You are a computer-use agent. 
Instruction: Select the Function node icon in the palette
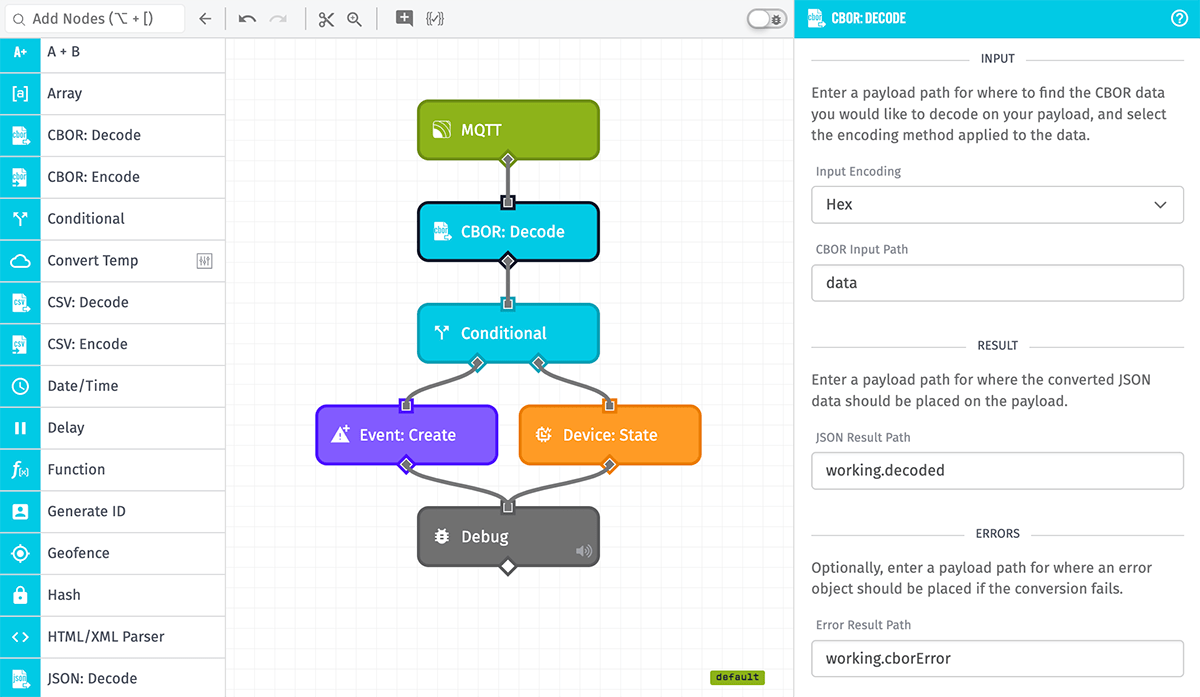coord(21,469)
